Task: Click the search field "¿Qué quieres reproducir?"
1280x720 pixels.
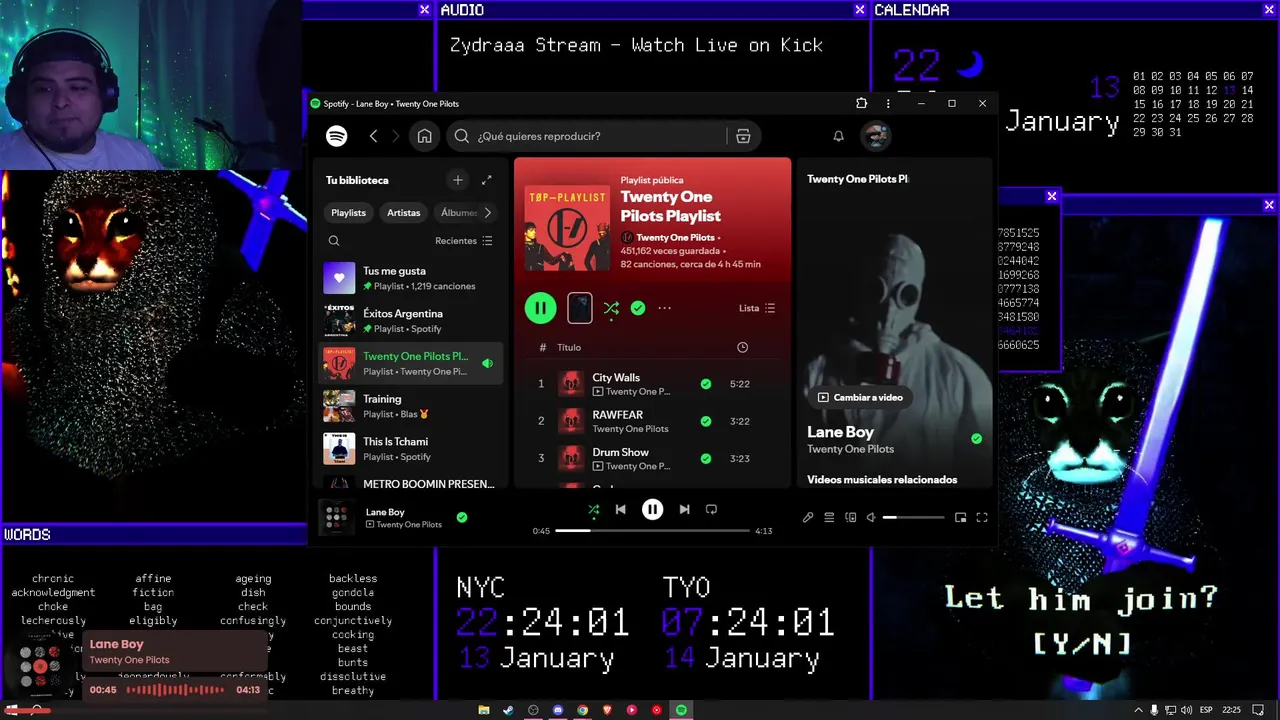Action: [x=588, y=136]
